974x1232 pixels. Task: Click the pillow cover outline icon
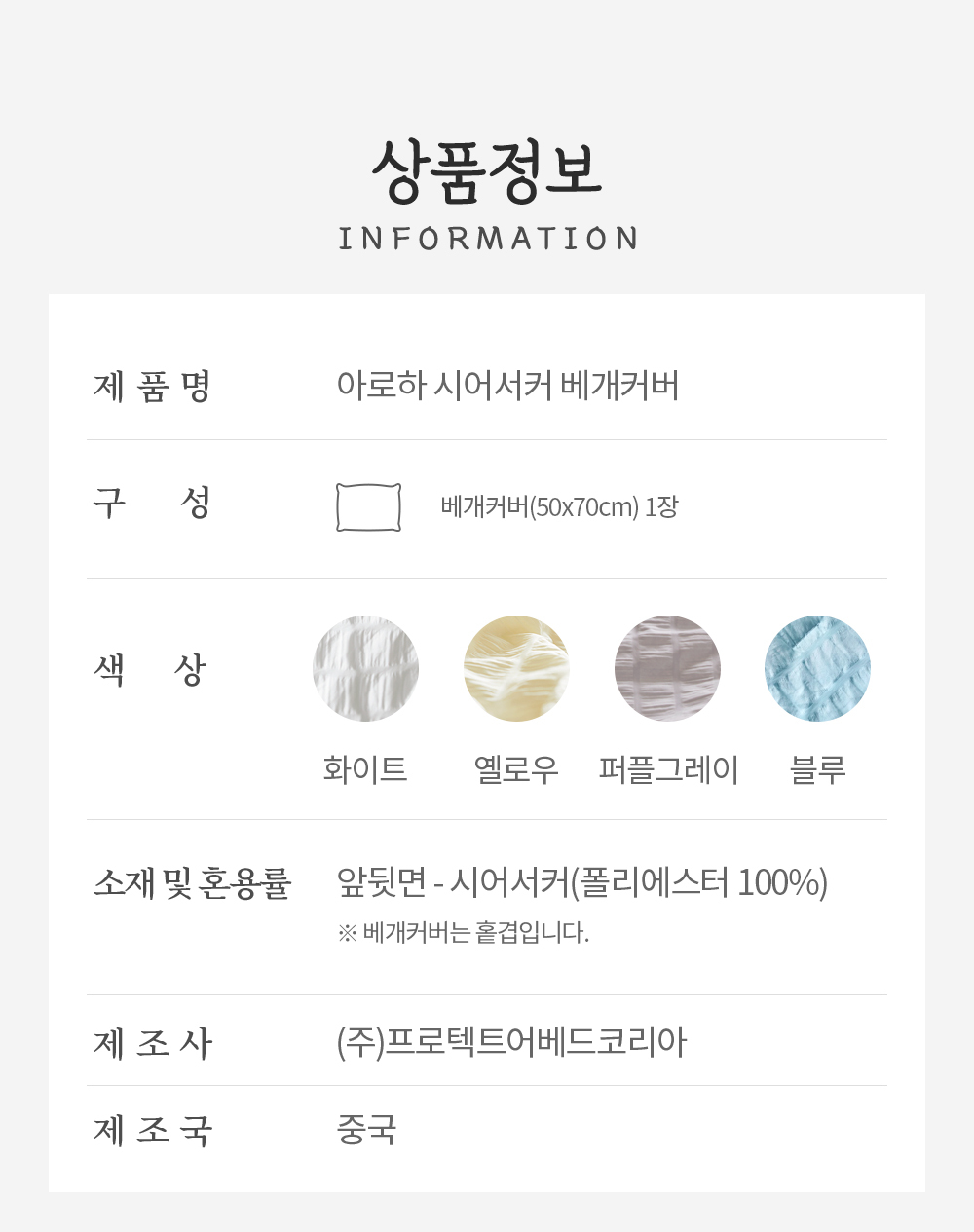coord(368,507)
